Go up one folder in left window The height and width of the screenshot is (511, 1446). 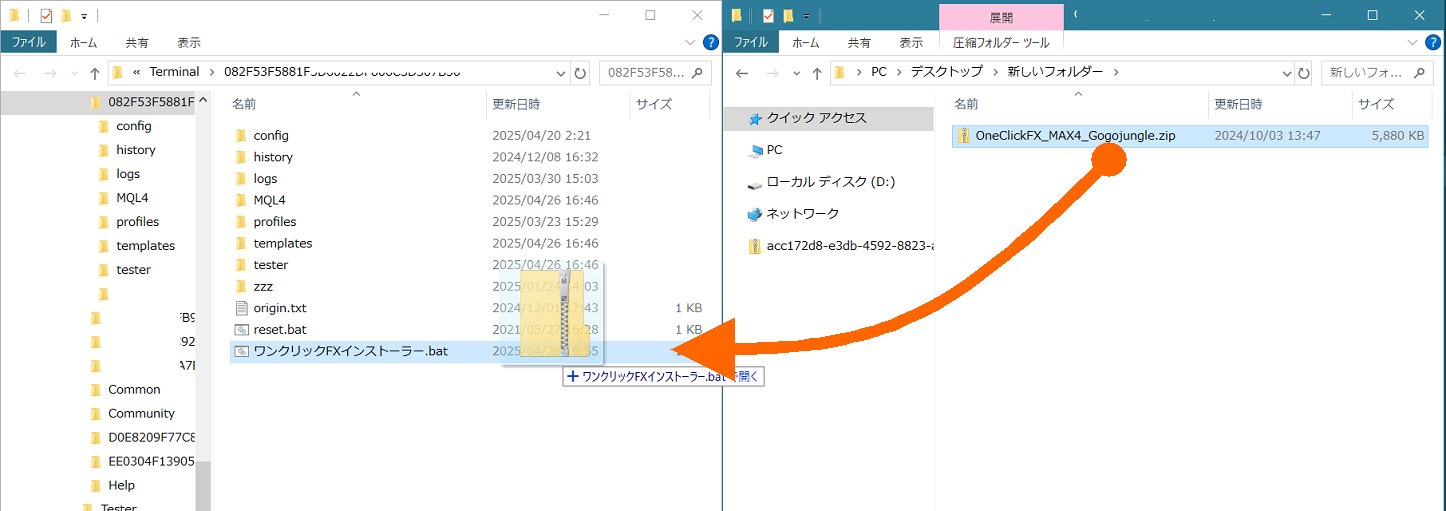pyautogui.click(x=95, y=72)
